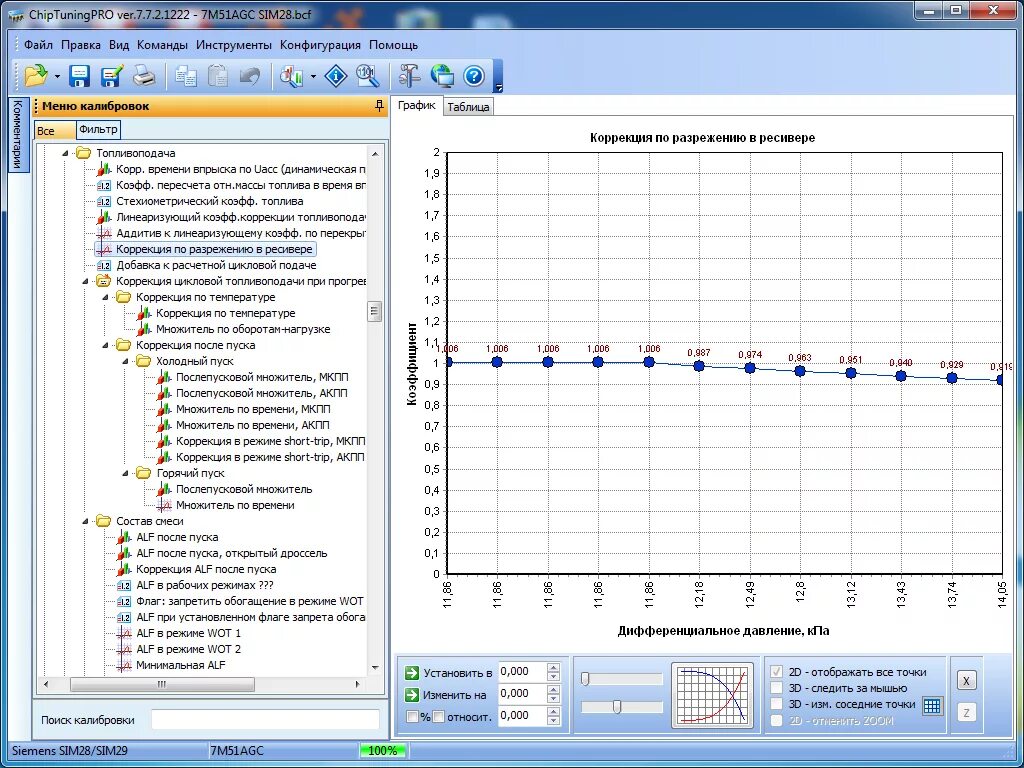This screenshot has width=1024, height=768.
Task: Click the vertical scrollbar thumb in calibration tree
Action: (374, 311)
